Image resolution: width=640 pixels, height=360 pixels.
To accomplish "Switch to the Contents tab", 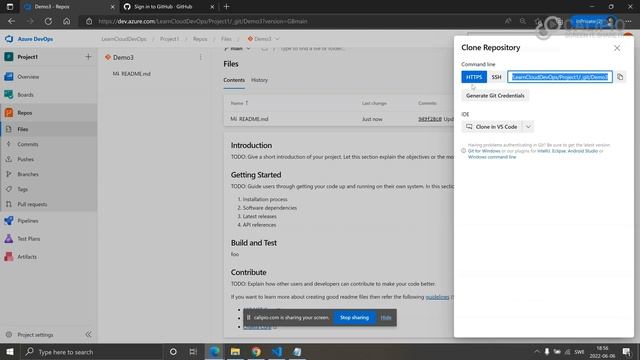I will tap(234, 80).
